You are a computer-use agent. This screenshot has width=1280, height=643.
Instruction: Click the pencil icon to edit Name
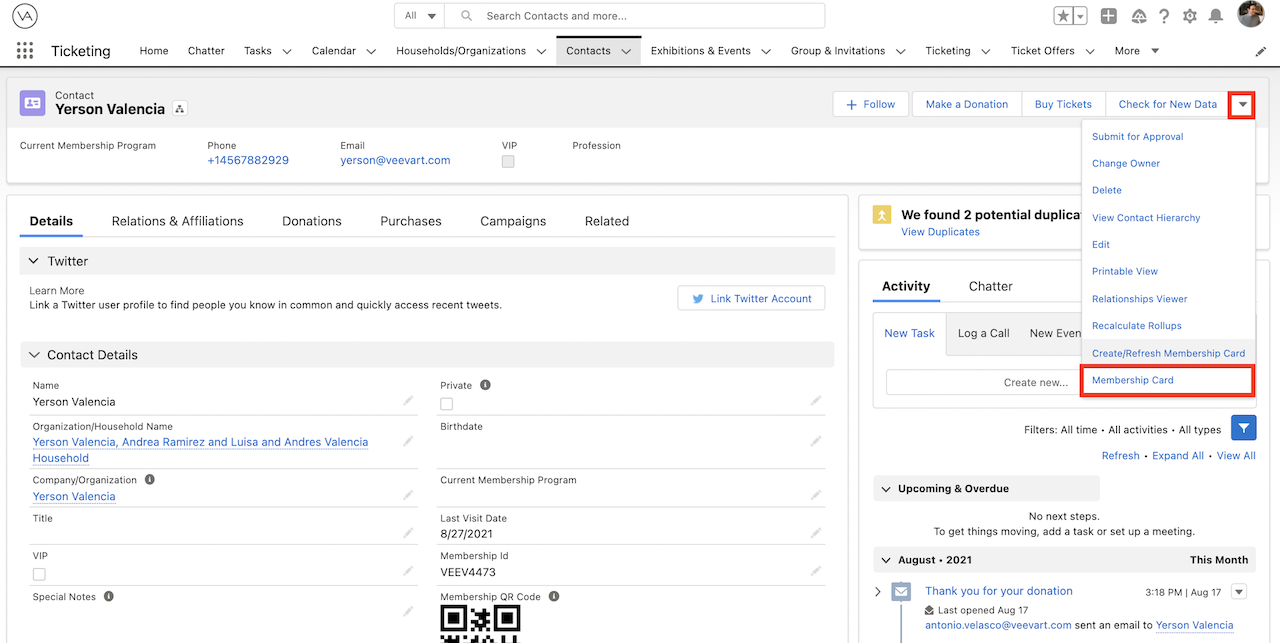[x=408, y=401]
